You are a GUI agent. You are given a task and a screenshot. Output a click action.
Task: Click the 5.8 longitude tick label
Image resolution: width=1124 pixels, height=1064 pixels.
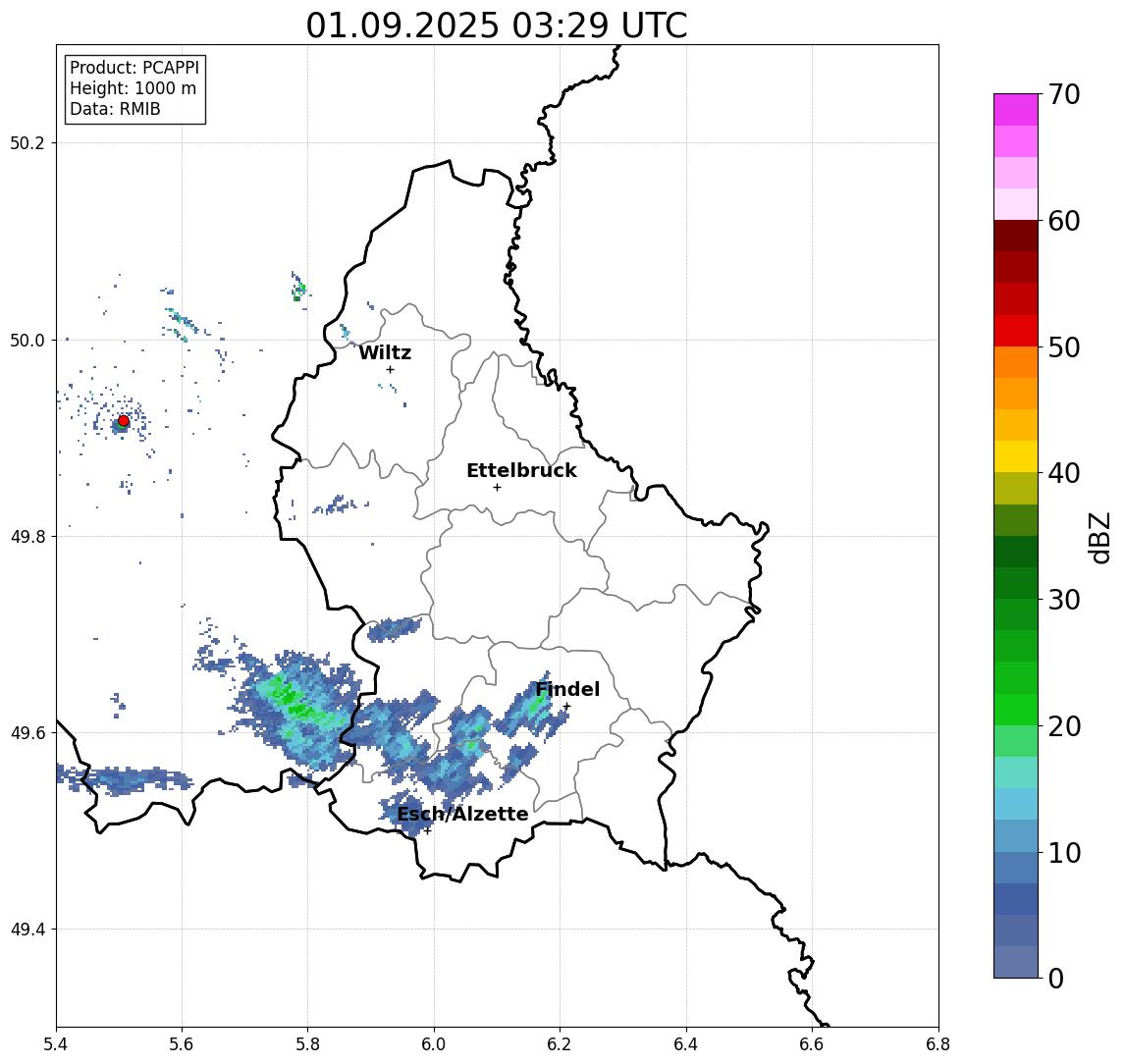[307, 1044]
